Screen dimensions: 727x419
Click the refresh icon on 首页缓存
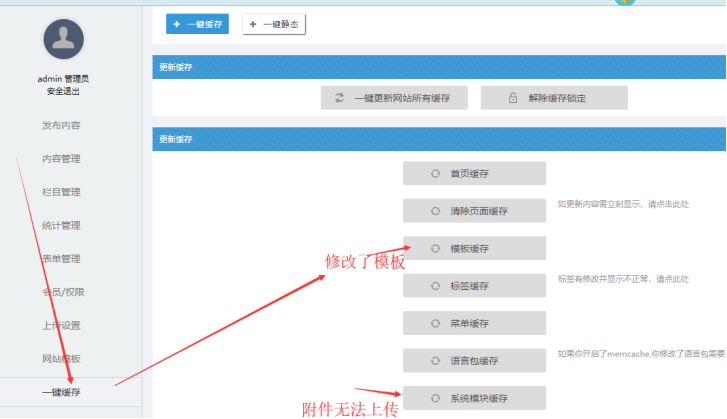click(435, 174)
